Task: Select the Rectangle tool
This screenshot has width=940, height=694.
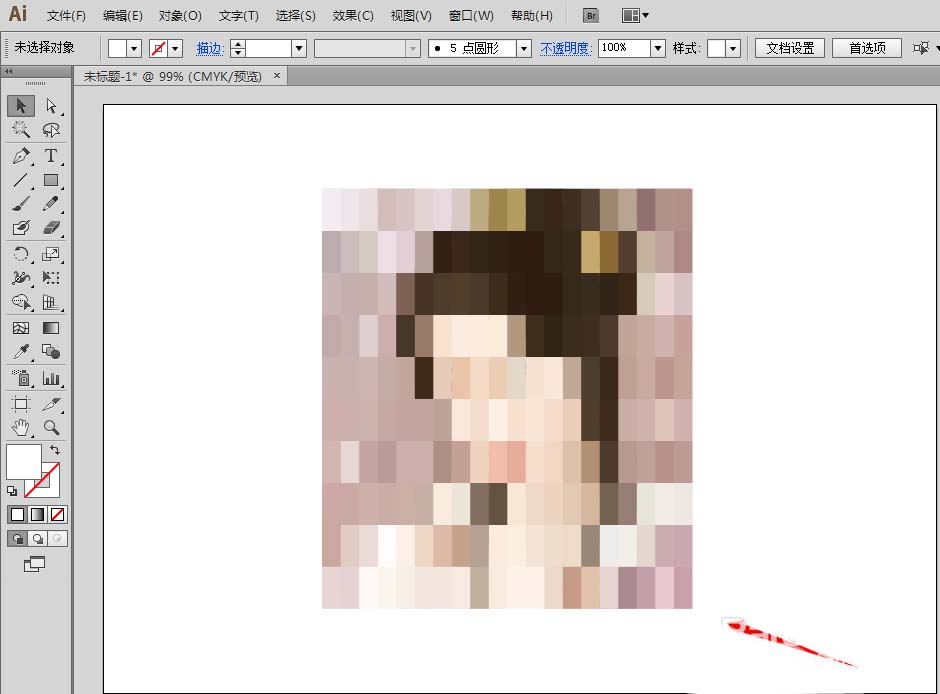Action: (51, 180)
